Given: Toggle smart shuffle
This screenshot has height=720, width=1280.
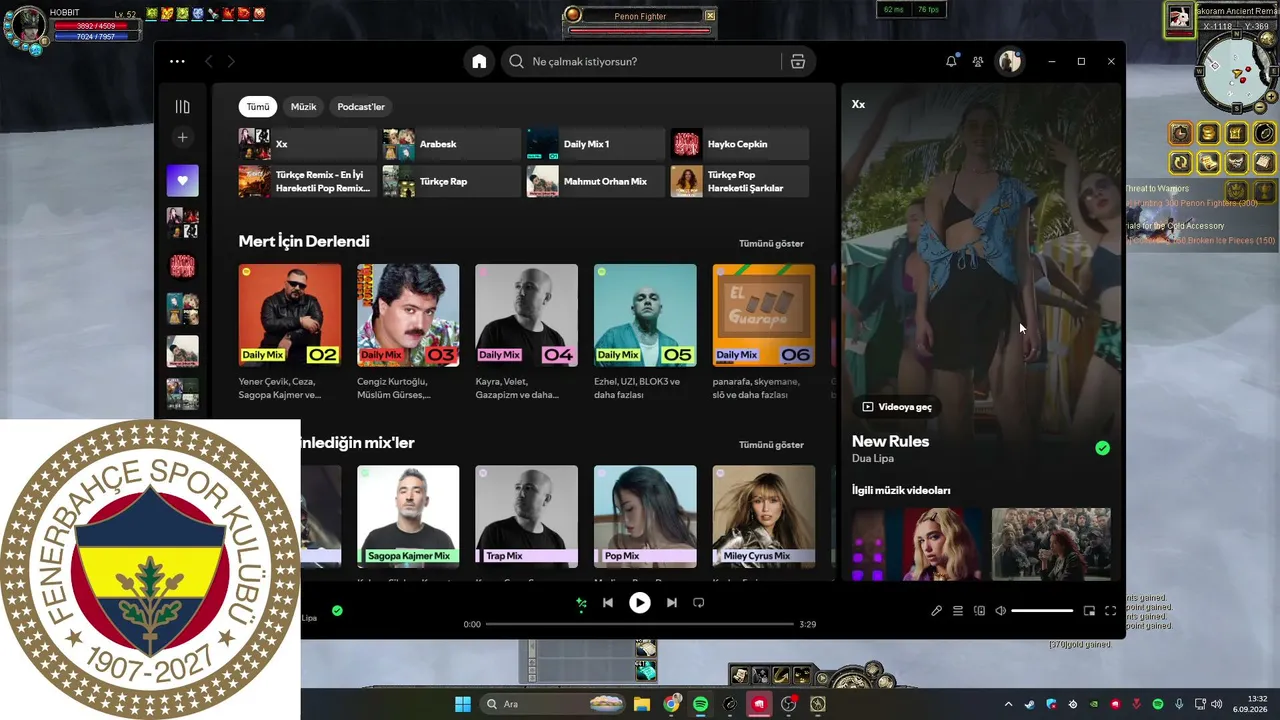Looking at the screenshot, I should (581, 603).
